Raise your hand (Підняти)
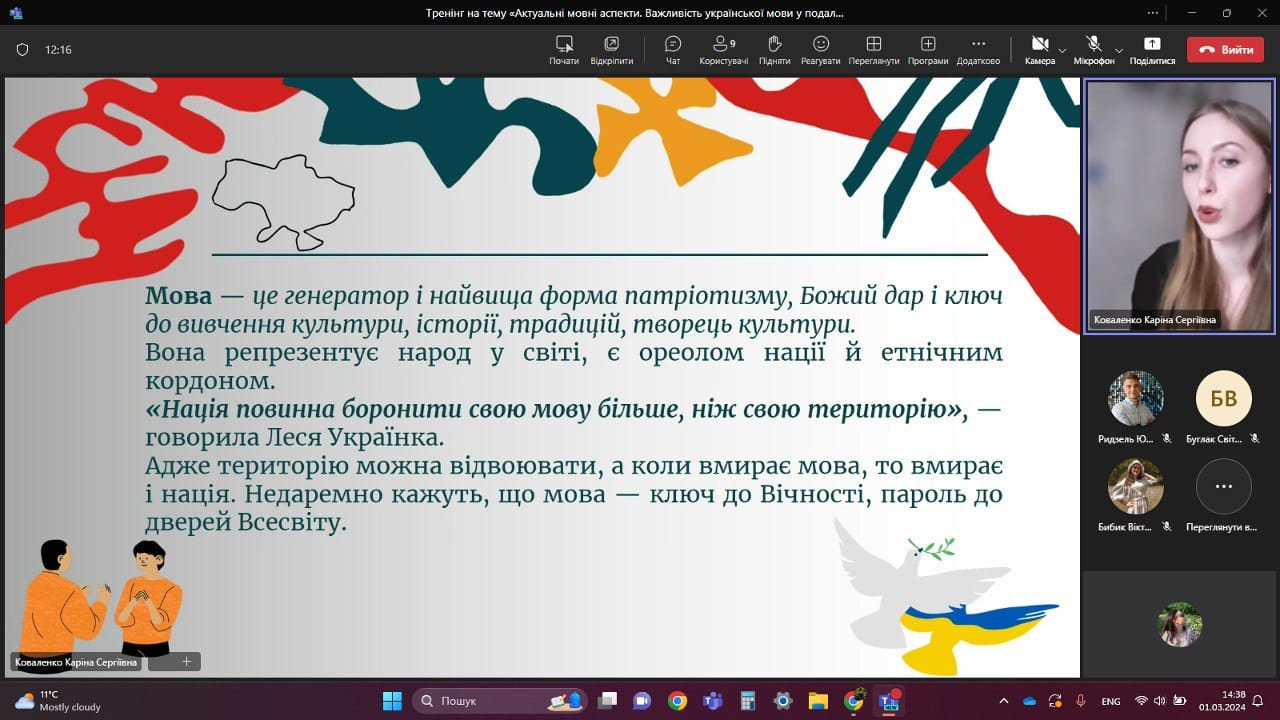Screen dimensions: 1280x720 coord(774,49)
